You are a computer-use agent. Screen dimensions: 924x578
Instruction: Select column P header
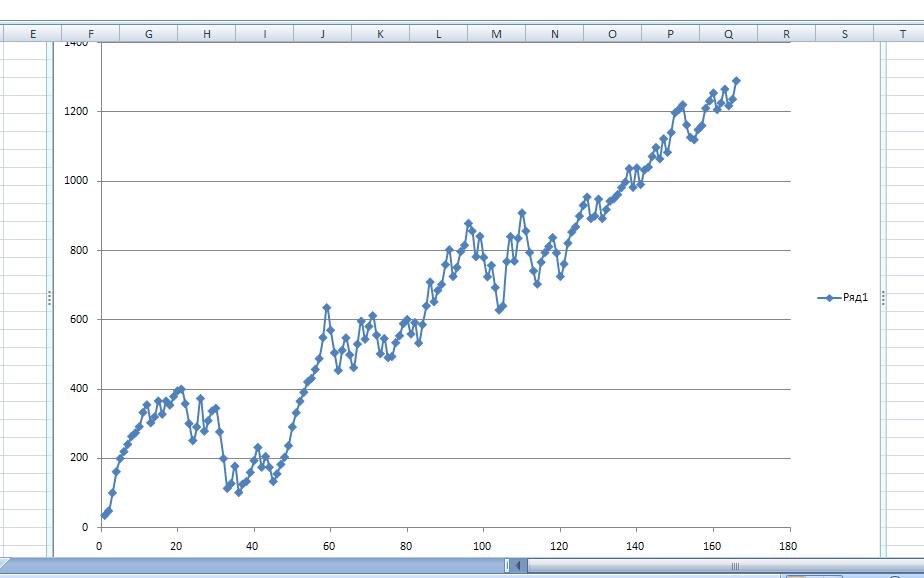click(671, 34)
